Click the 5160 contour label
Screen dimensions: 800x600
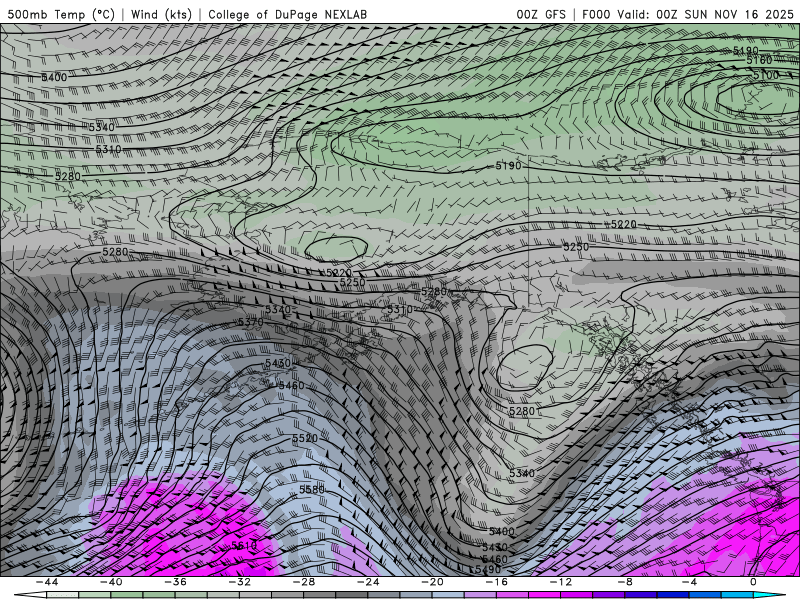coord(759,60)
